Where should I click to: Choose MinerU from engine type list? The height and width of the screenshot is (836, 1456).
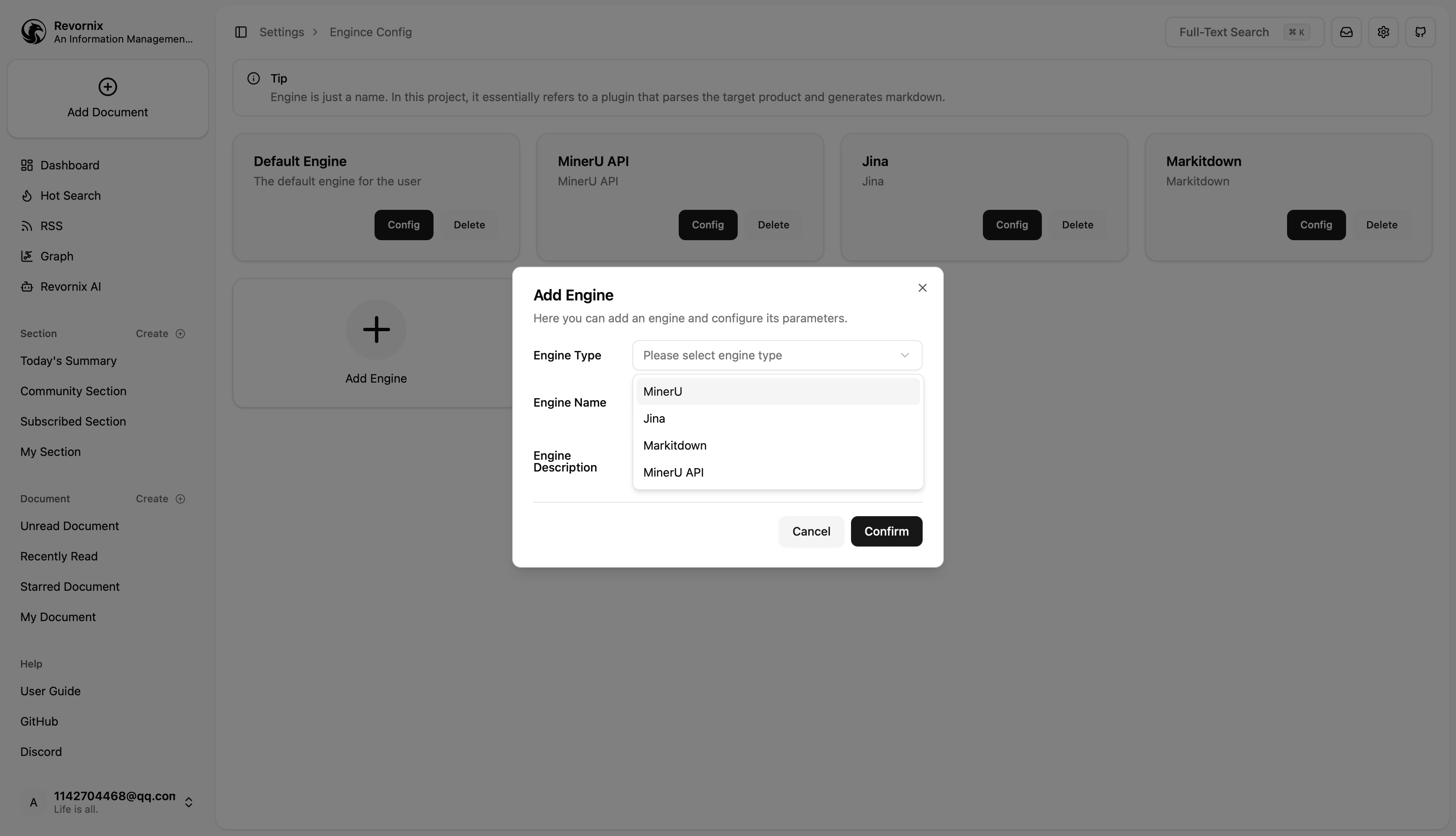(x=777, y=391)
